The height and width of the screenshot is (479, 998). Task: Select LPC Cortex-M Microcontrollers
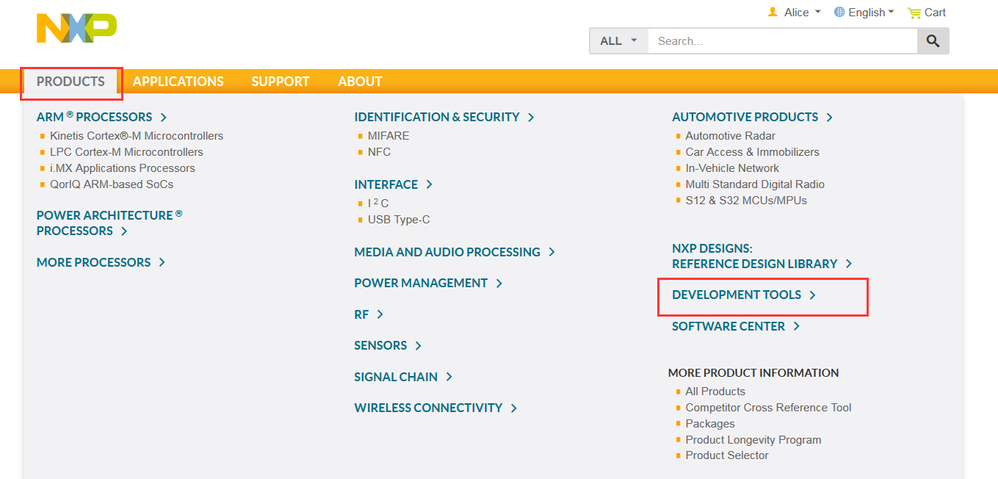pyautogui.click(x=126, y=152)
